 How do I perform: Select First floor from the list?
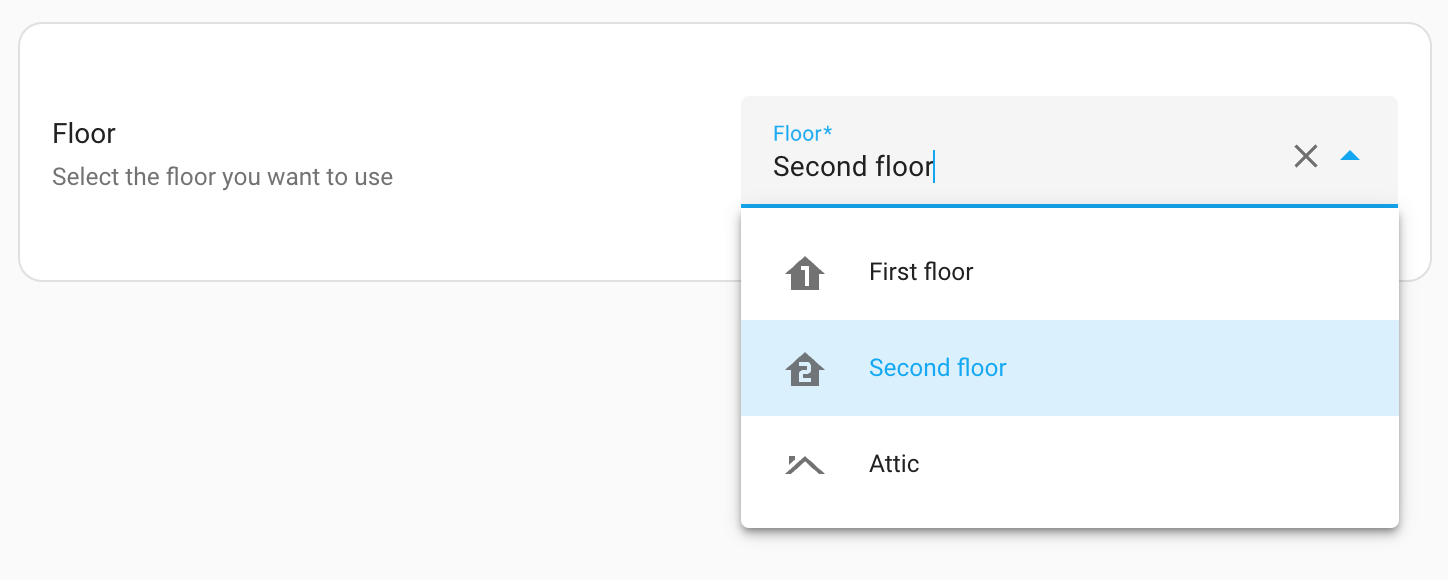(920, 272)
